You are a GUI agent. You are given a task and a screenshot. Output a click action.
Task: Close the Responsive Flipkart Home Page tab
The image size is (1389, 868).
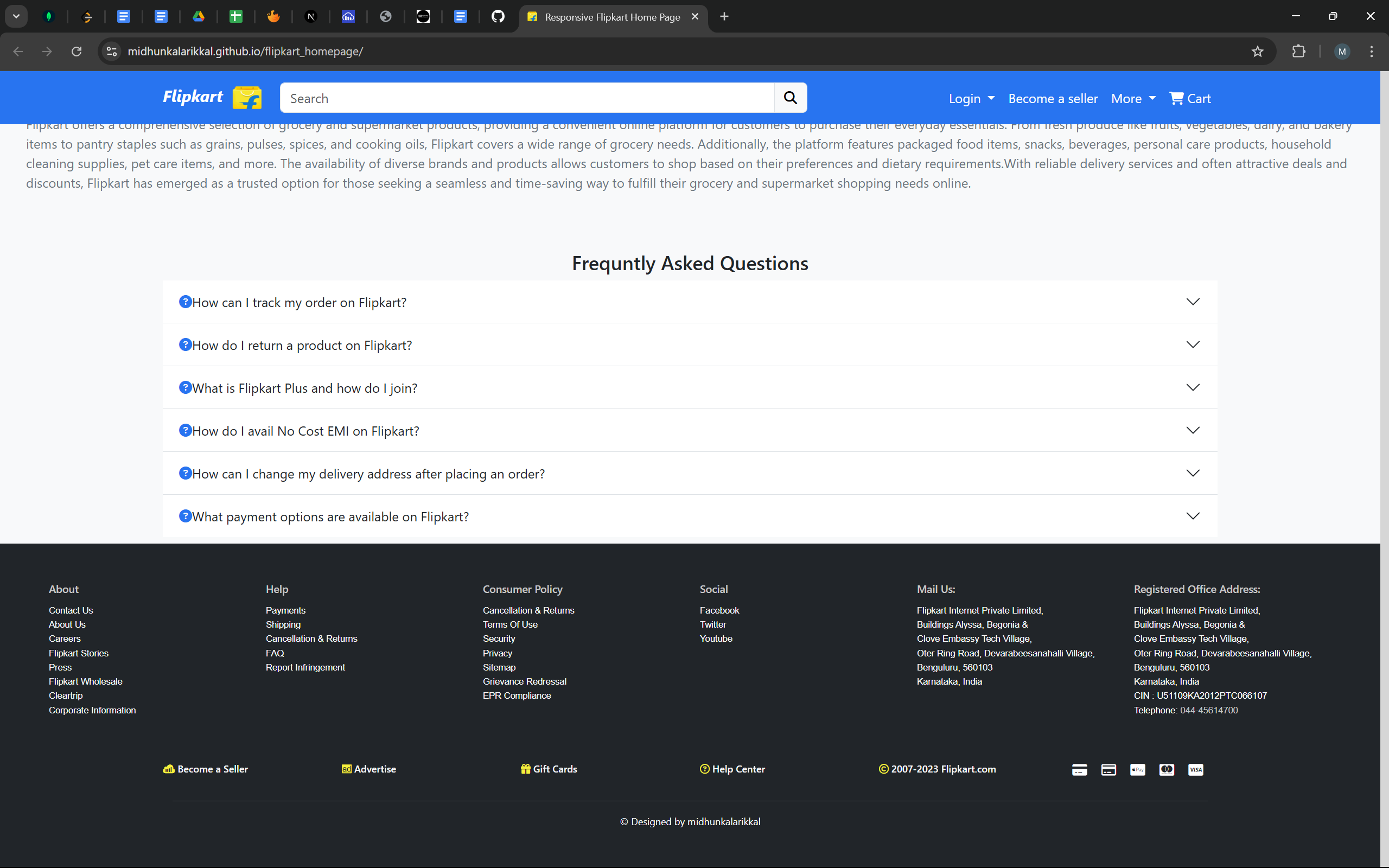coord(695,17)
